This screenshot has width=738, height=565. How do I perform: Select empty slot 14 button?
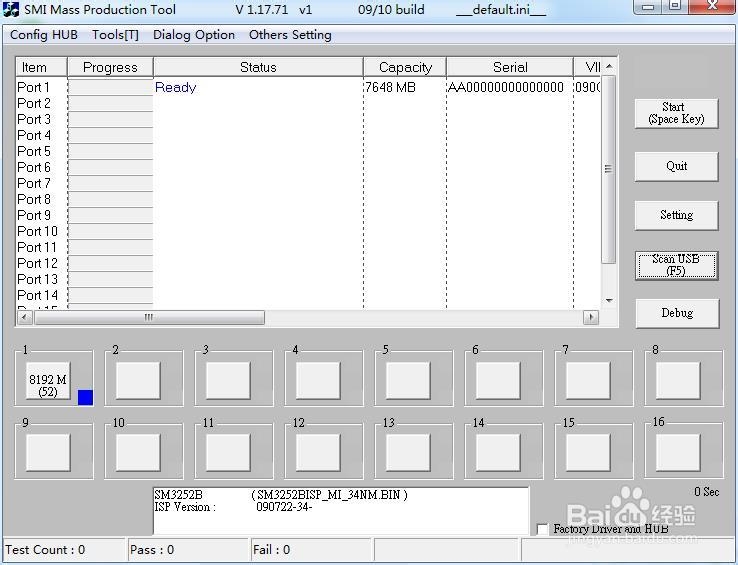[x=498, y=453]
